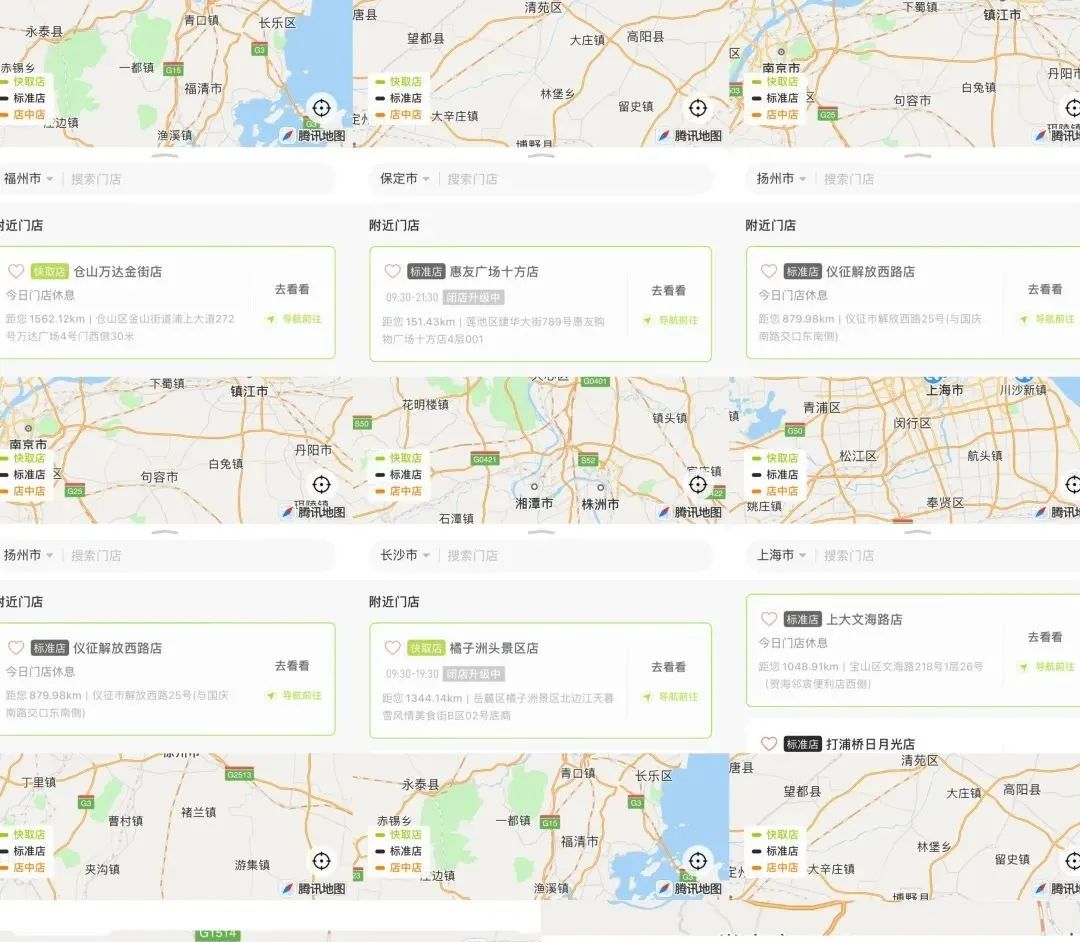Open the 福州市 city dropdown

click(28, 179)
